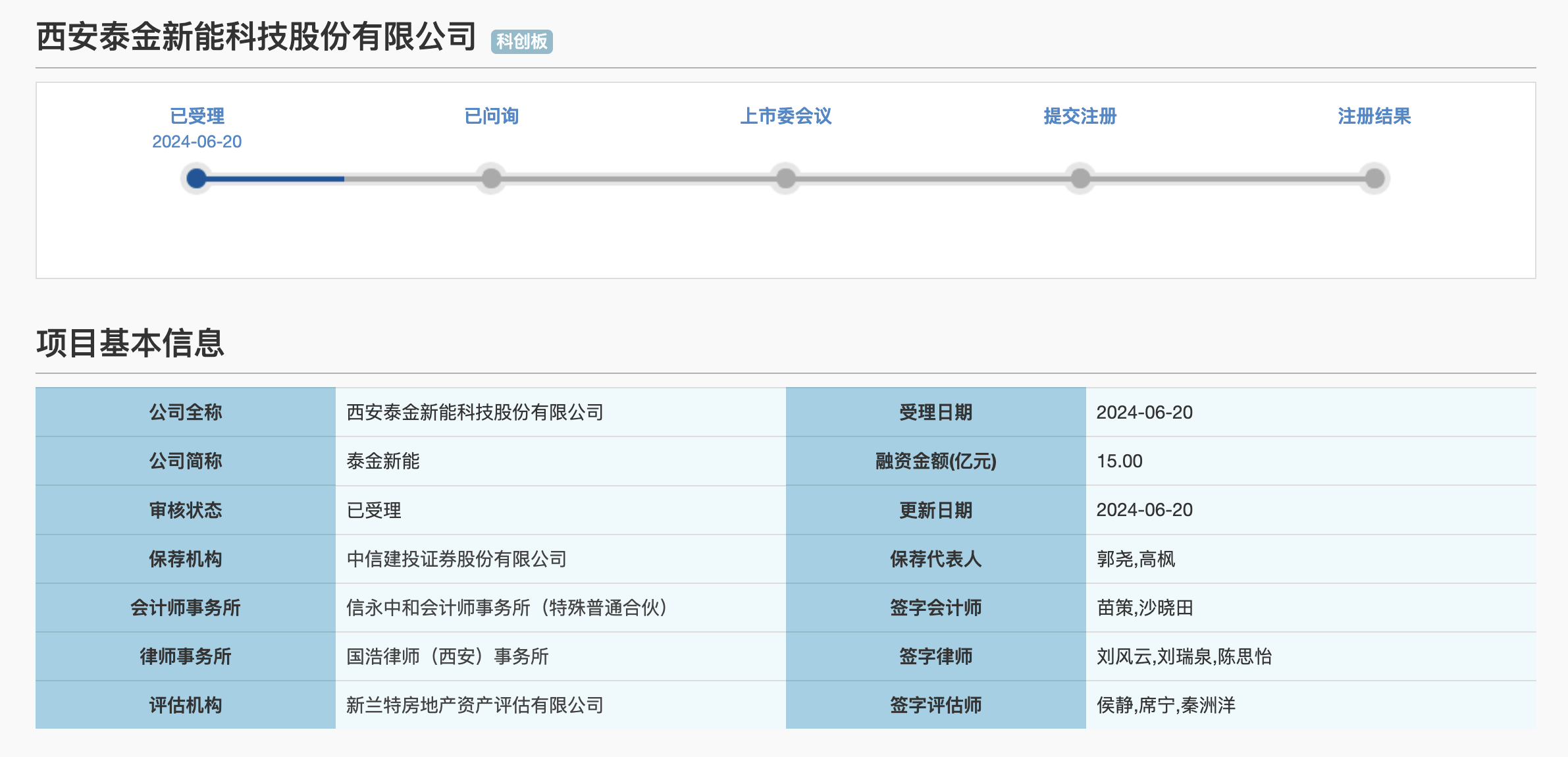The width and height of the screenshot is (1568, 757).
Task: Click 中信建投证券股份有限公司 sponsor value
Action: pos(456,558)
